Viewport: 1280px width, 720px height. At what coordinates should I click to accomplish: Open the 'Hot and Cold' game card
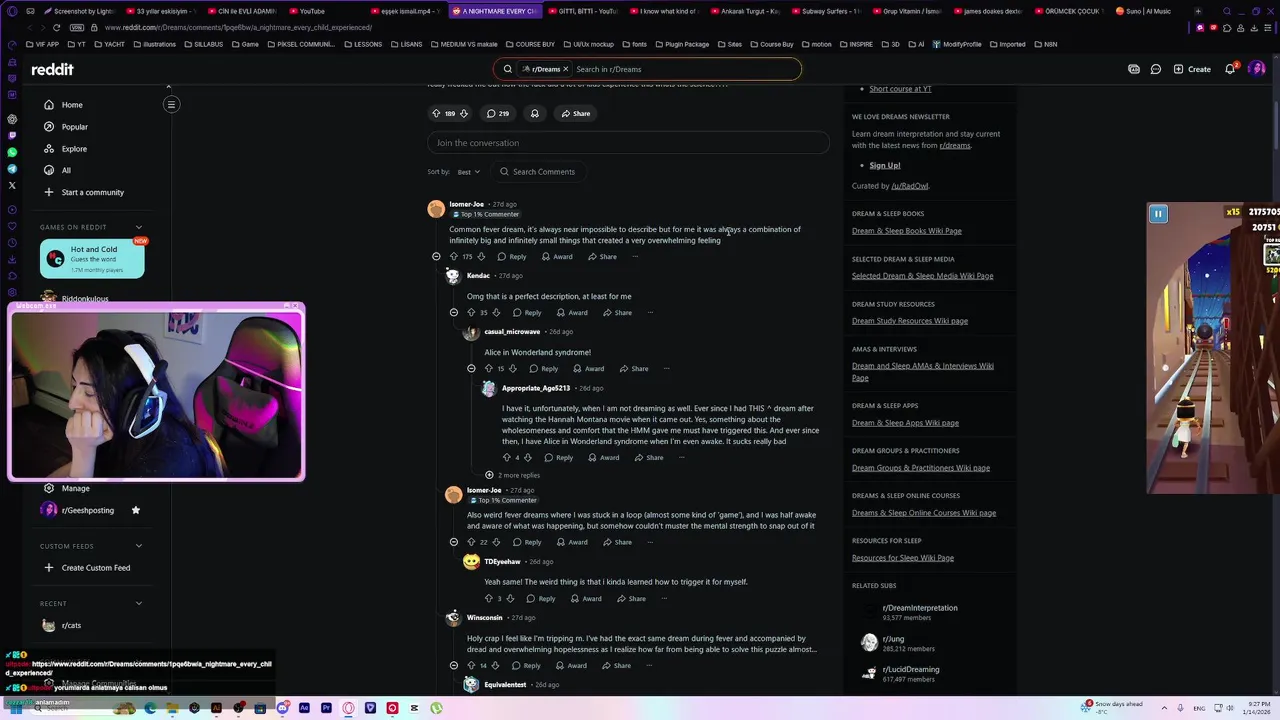(x=92, y=258)
